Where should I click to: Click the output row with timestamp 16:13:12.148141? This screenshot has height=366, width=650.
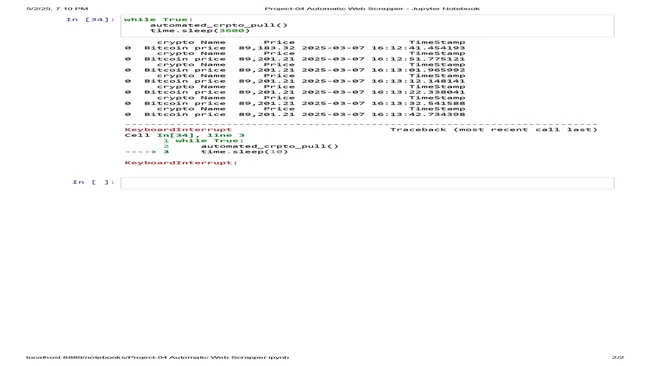[x=295, y=81]
